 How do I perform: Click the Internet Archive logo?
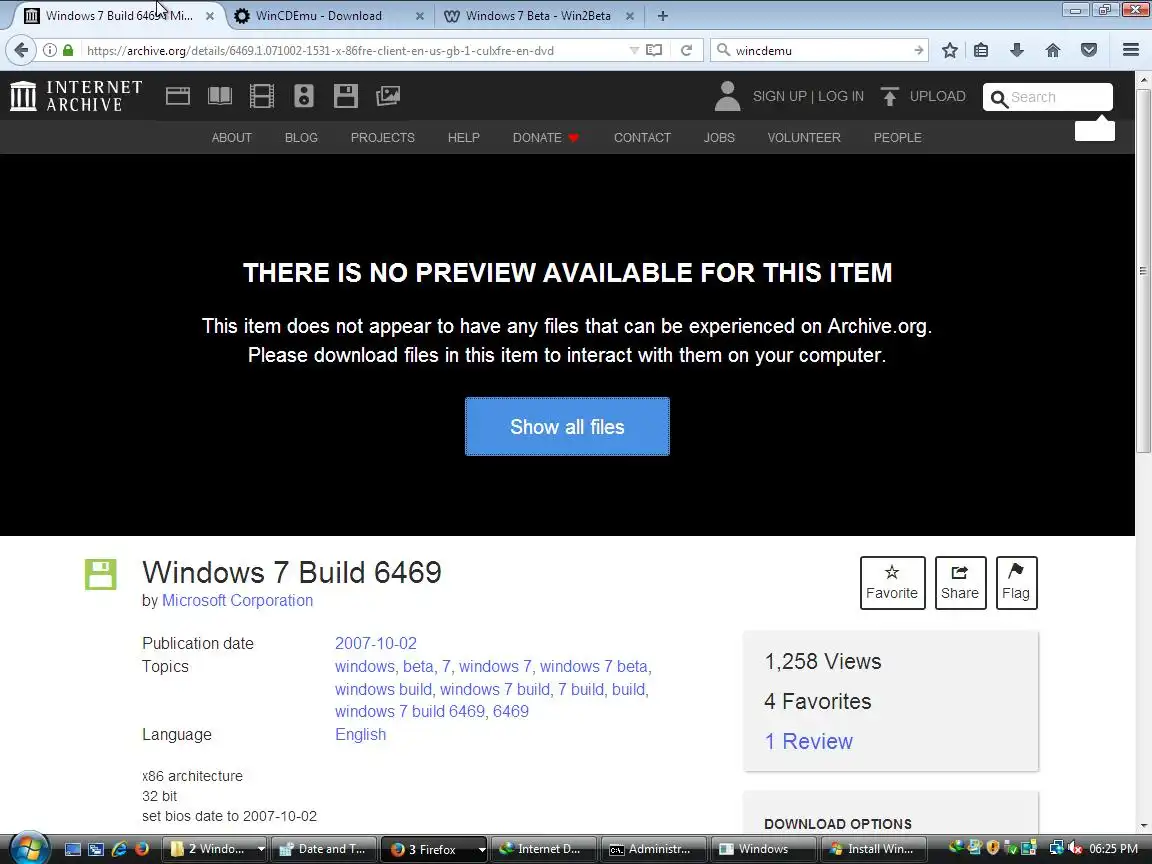click(76, 96)
